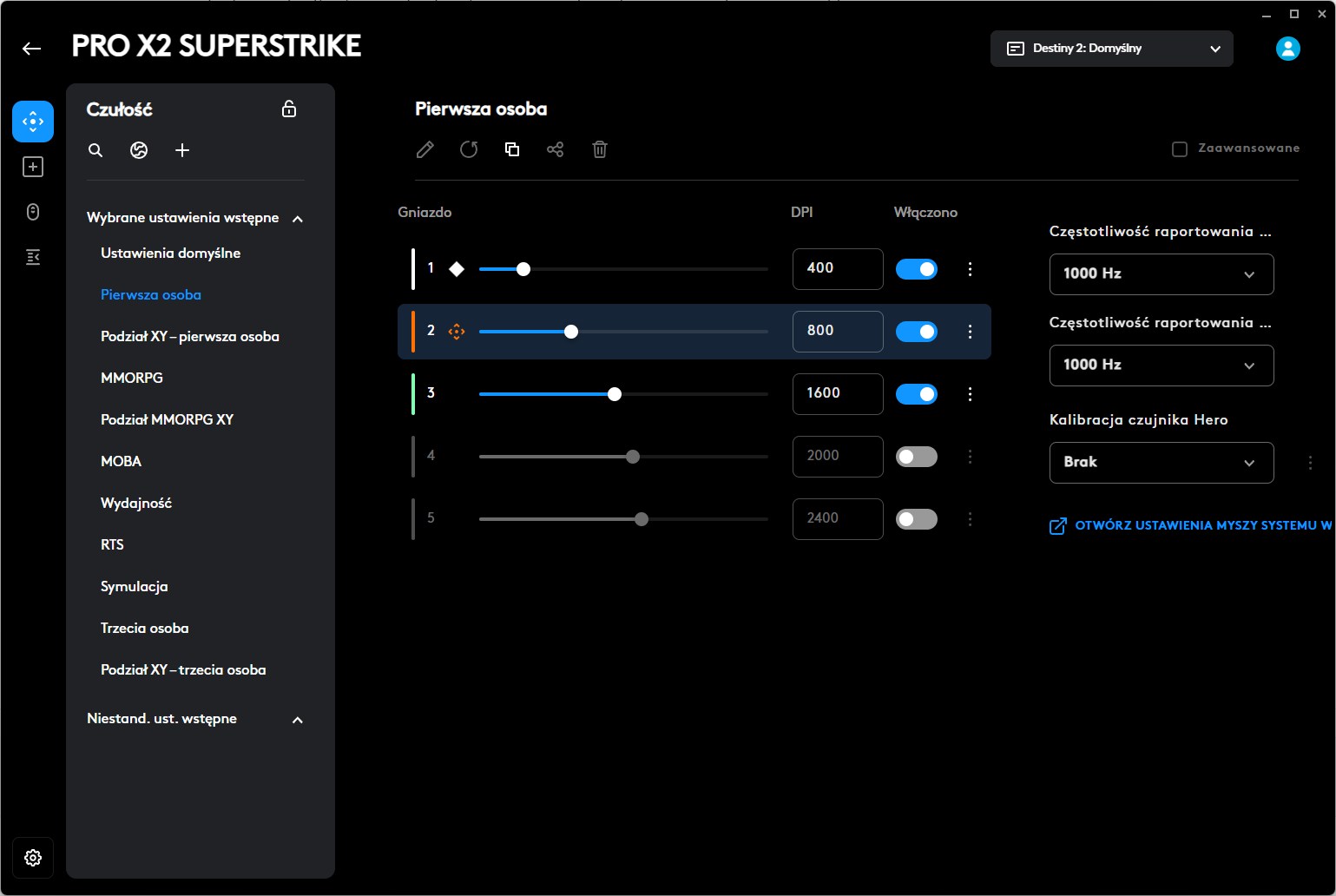Click the reset preset circular arrow icon

(469, 149)
